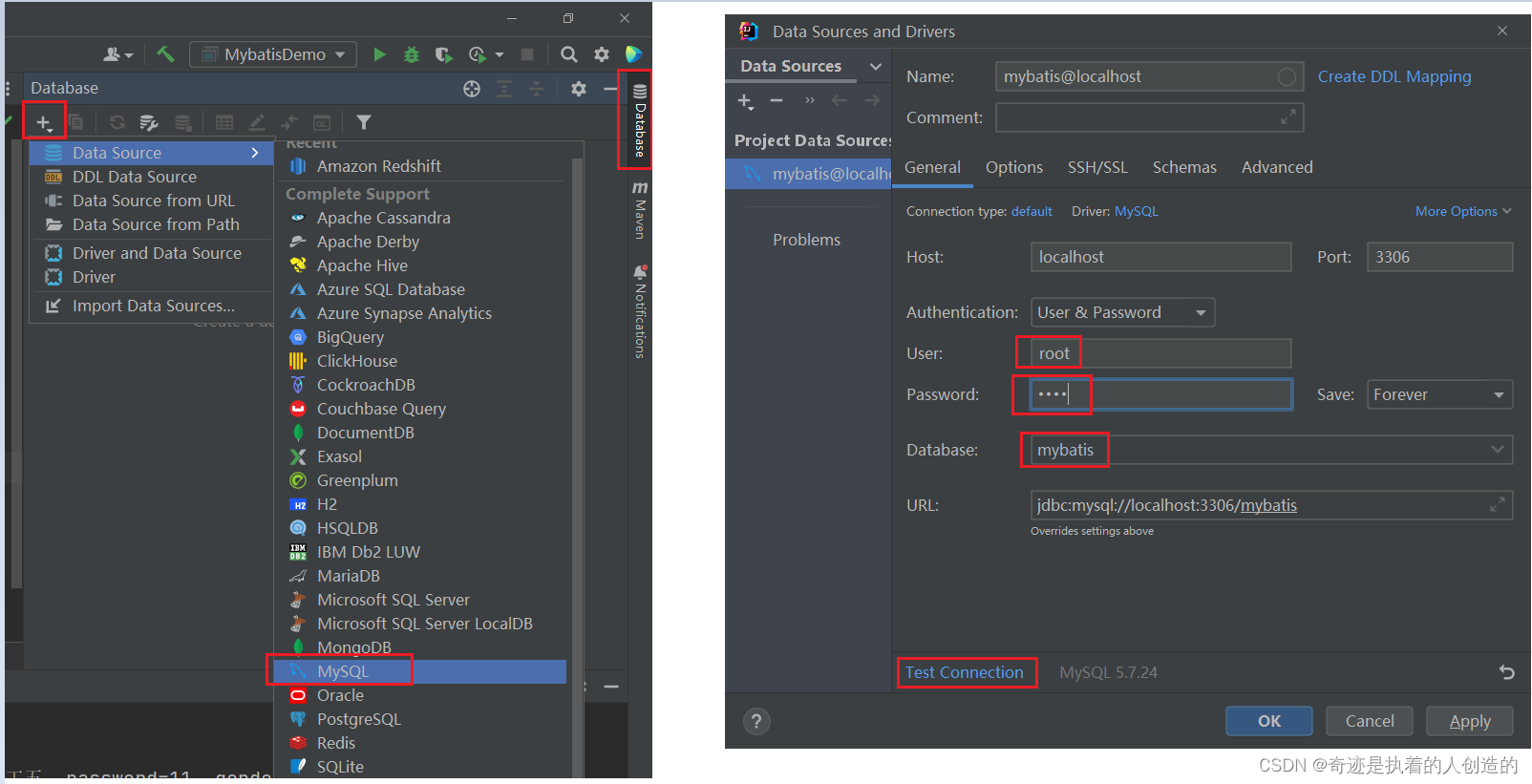The width and height of the screenshot is (1532, 784).
Task: Click the Edit Source pencil icon
Action: click(x=256, y=122)
